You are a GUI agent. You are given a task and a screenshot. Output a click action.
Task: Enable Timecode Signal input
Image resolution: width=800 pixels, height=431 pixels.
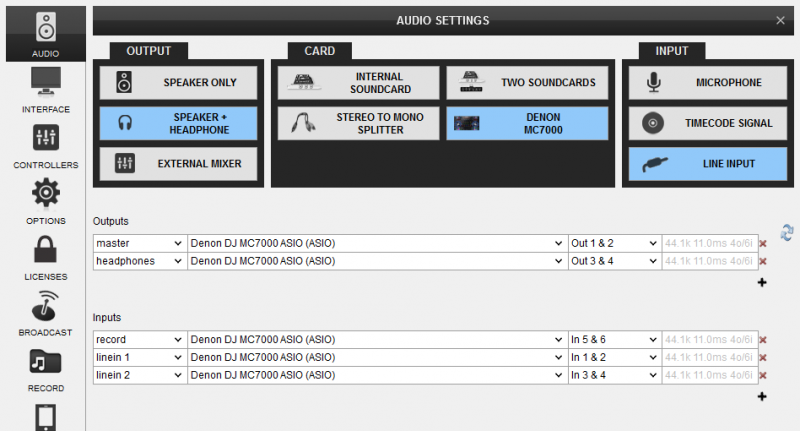[708, 123]
